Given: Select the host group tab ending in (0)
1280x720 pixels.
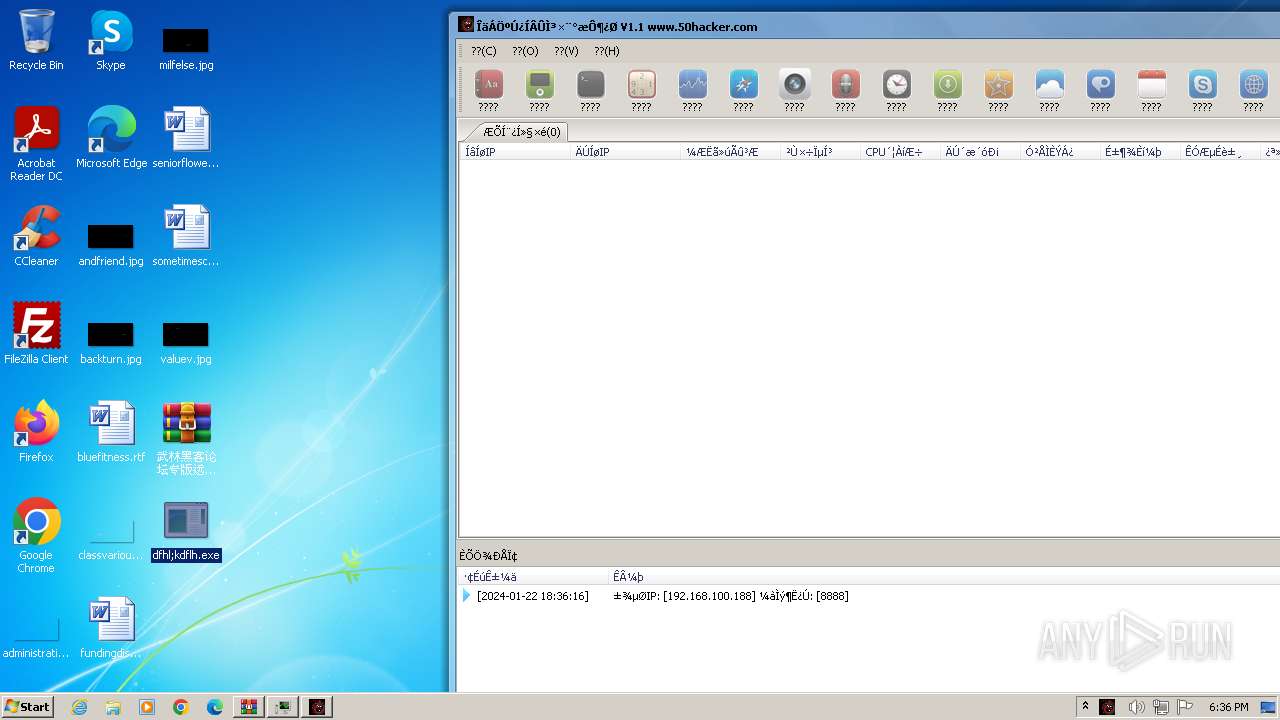Looking at the screenshot, I should point(521,131).
